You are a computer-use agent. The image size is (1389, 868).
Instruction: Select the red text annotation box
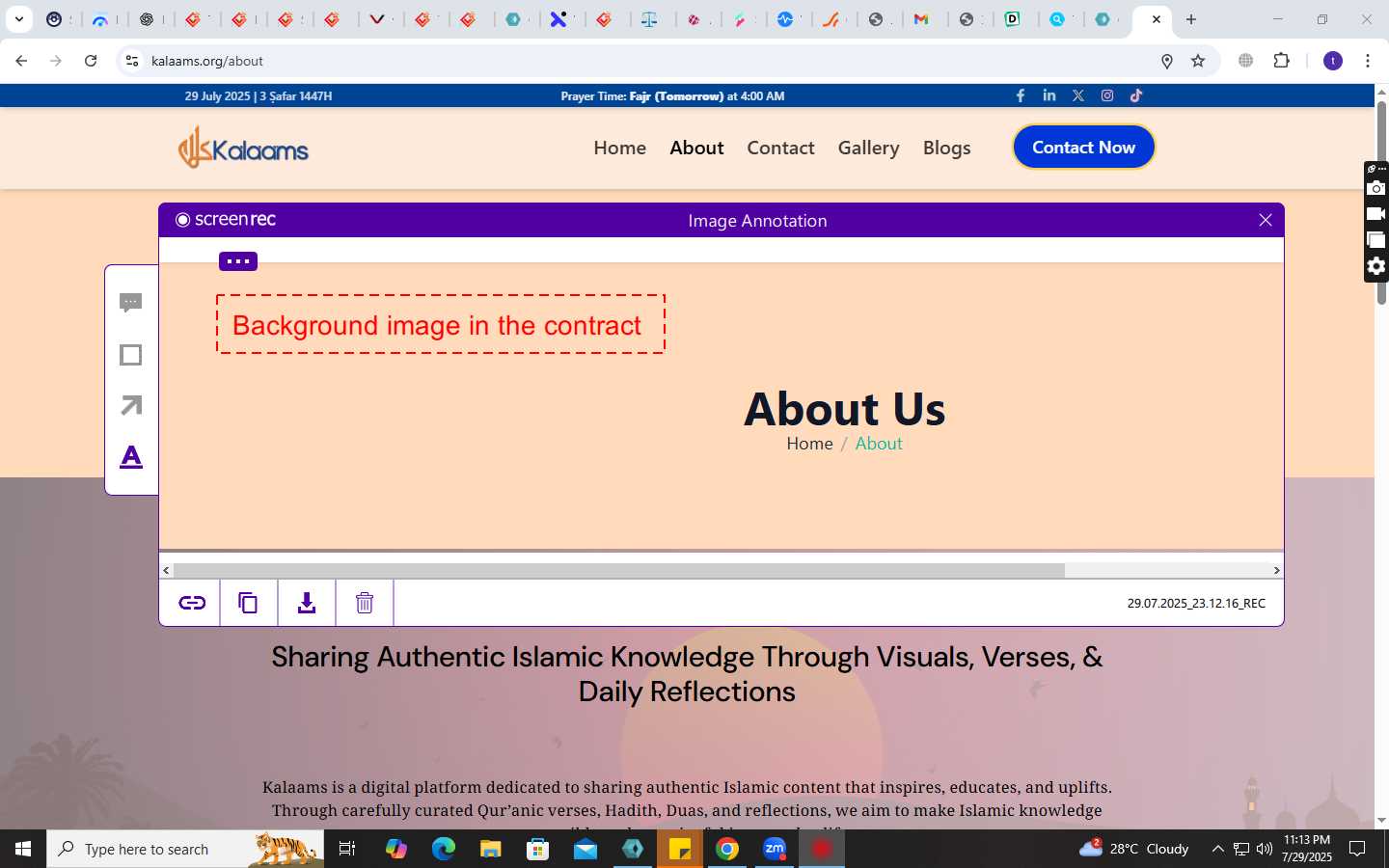(441, 324)
